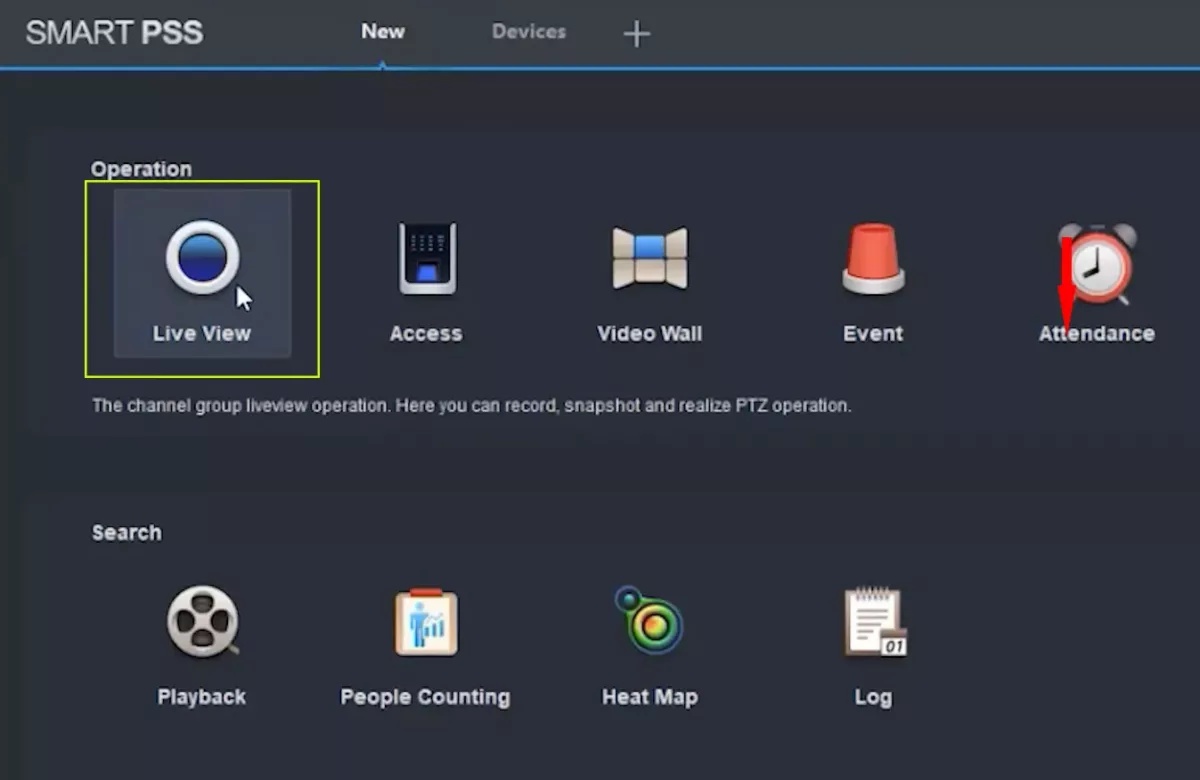Select the Heat Map icon
1200x780 pixels.
coord(649,620)
